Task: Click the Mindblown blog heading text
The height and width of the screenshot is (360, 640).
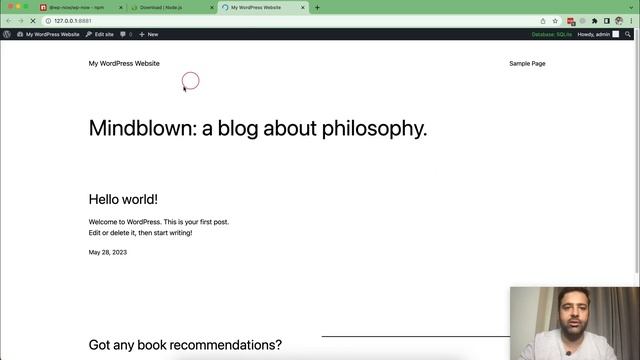Action: (258, 128)
